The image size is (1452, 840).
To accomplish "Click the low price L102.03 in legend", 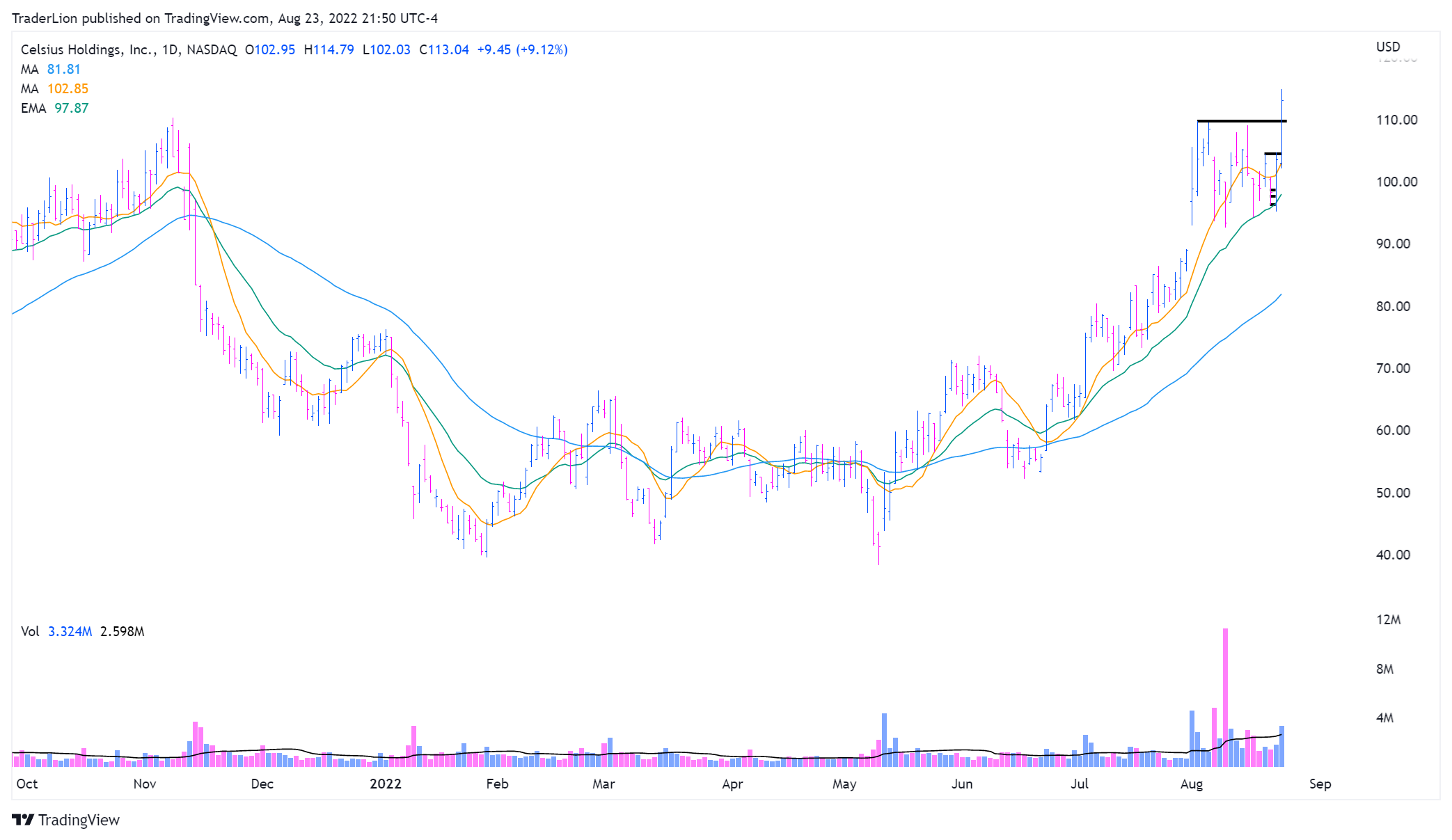I will tap(386, 49).
